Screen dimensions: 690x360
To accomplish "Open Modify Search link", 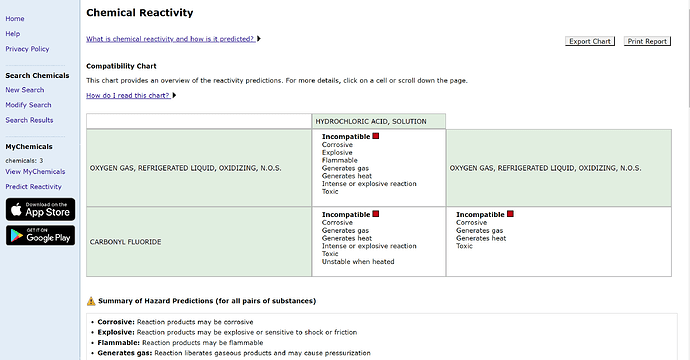I will point(28,105).
